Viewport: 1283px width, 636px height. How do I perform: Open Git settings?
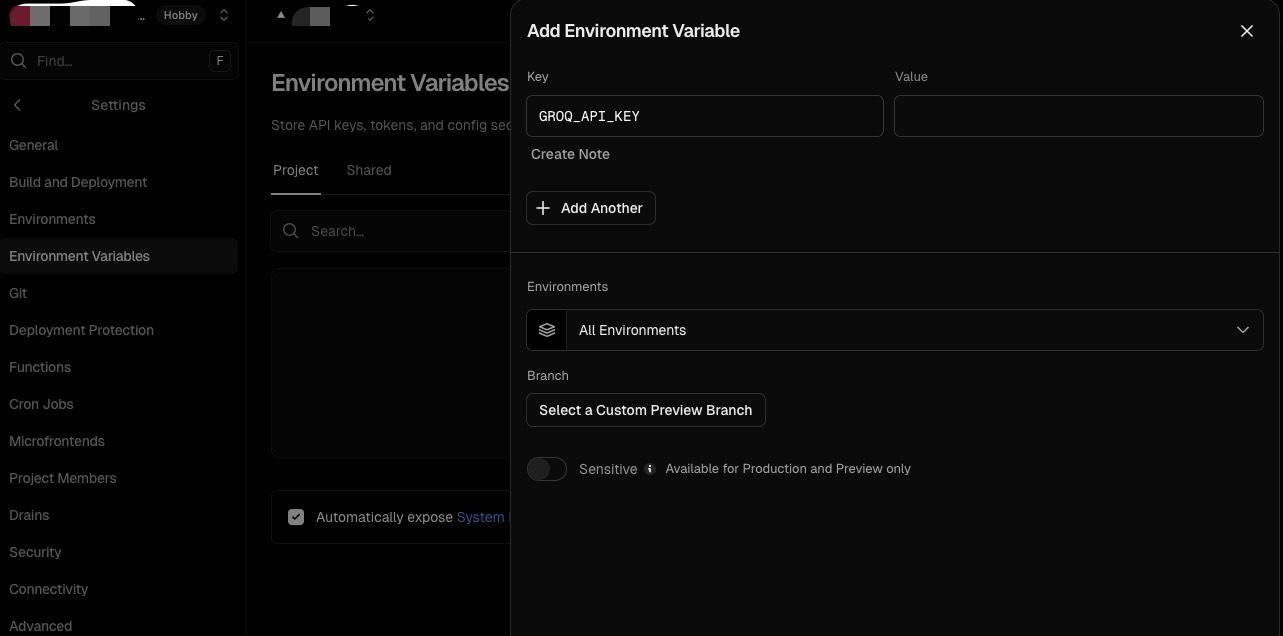pyautogui.click(x=18, y=293)
